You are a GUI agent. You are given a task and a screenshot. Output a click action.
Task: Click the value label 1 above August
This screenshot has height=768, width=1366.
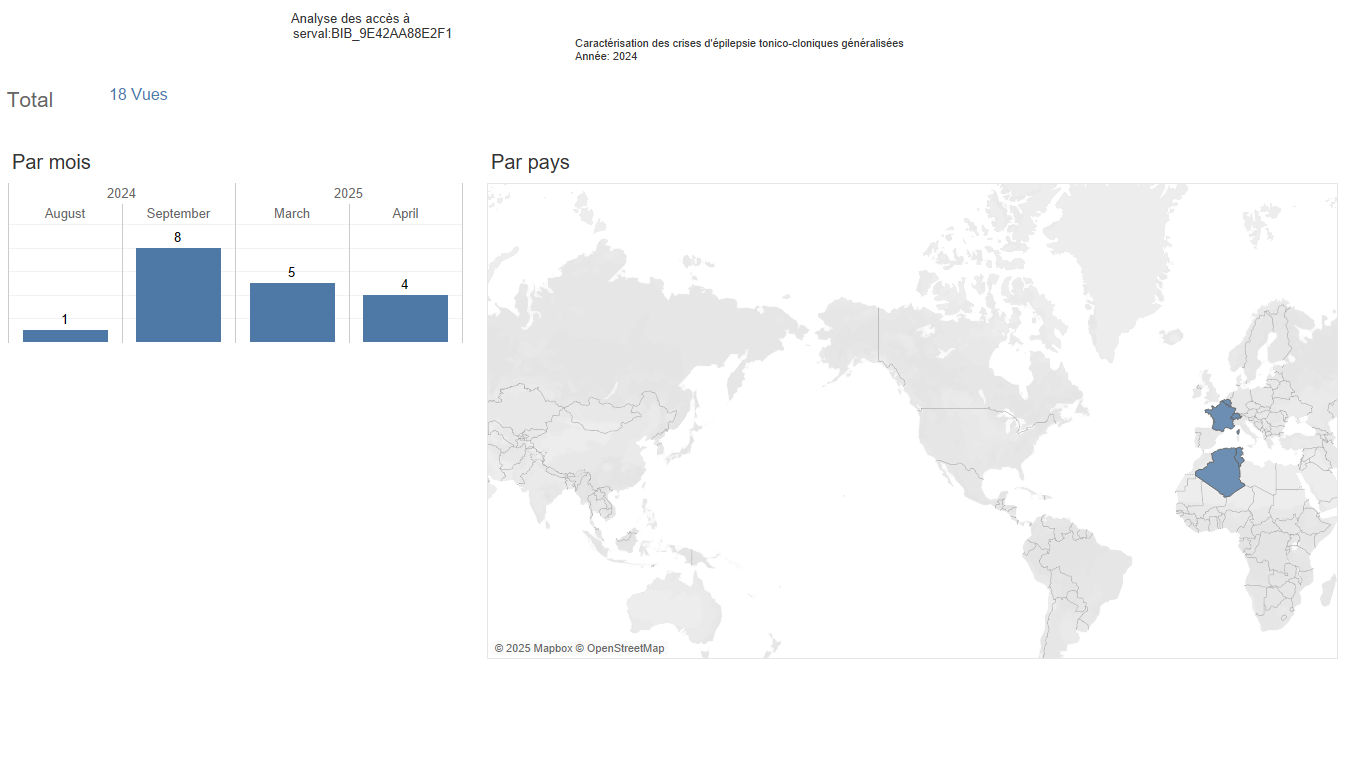64,319
